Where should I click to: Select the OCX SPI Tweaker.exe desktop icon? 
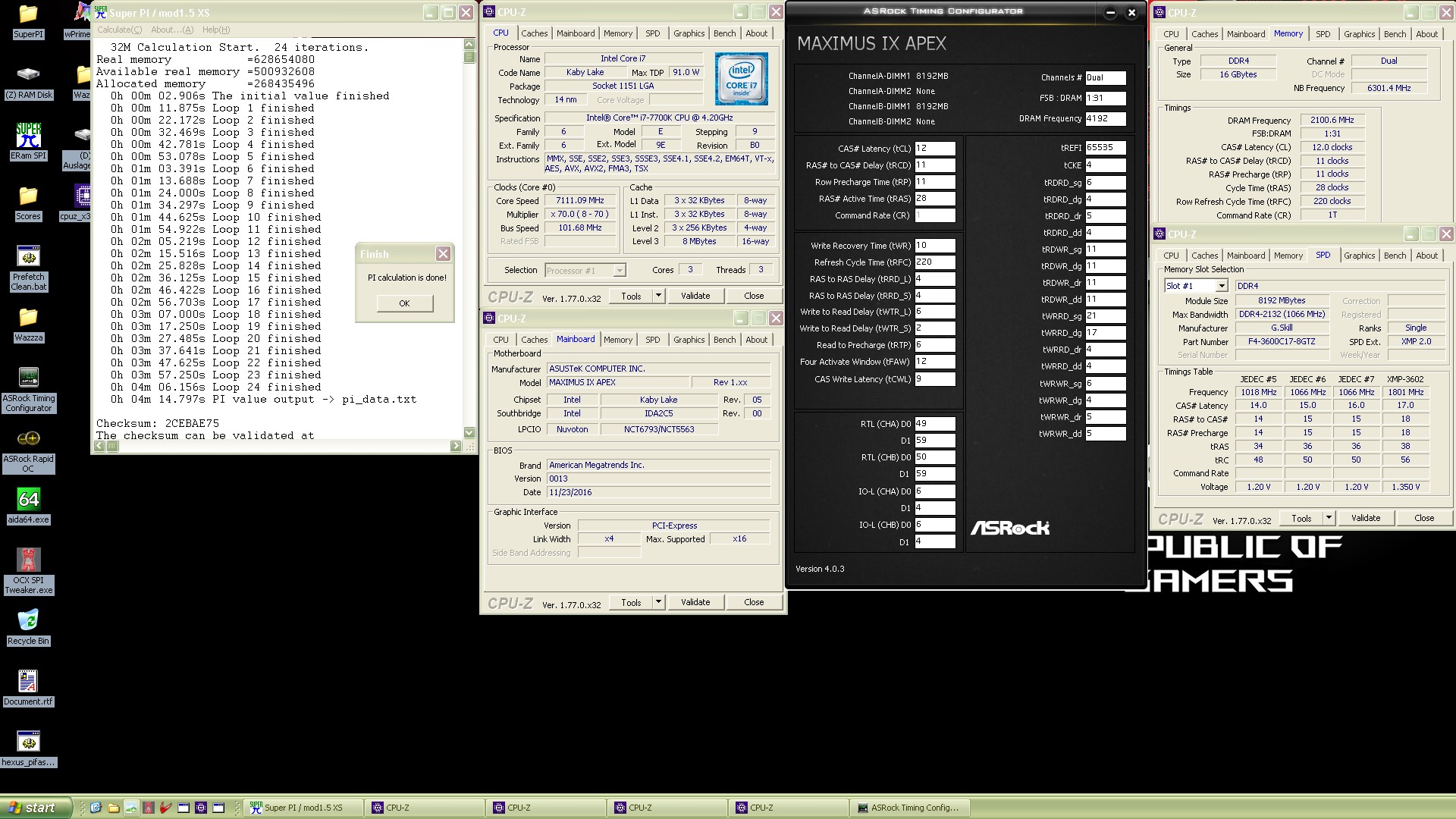pyautogui.click(x=28, y=572)
